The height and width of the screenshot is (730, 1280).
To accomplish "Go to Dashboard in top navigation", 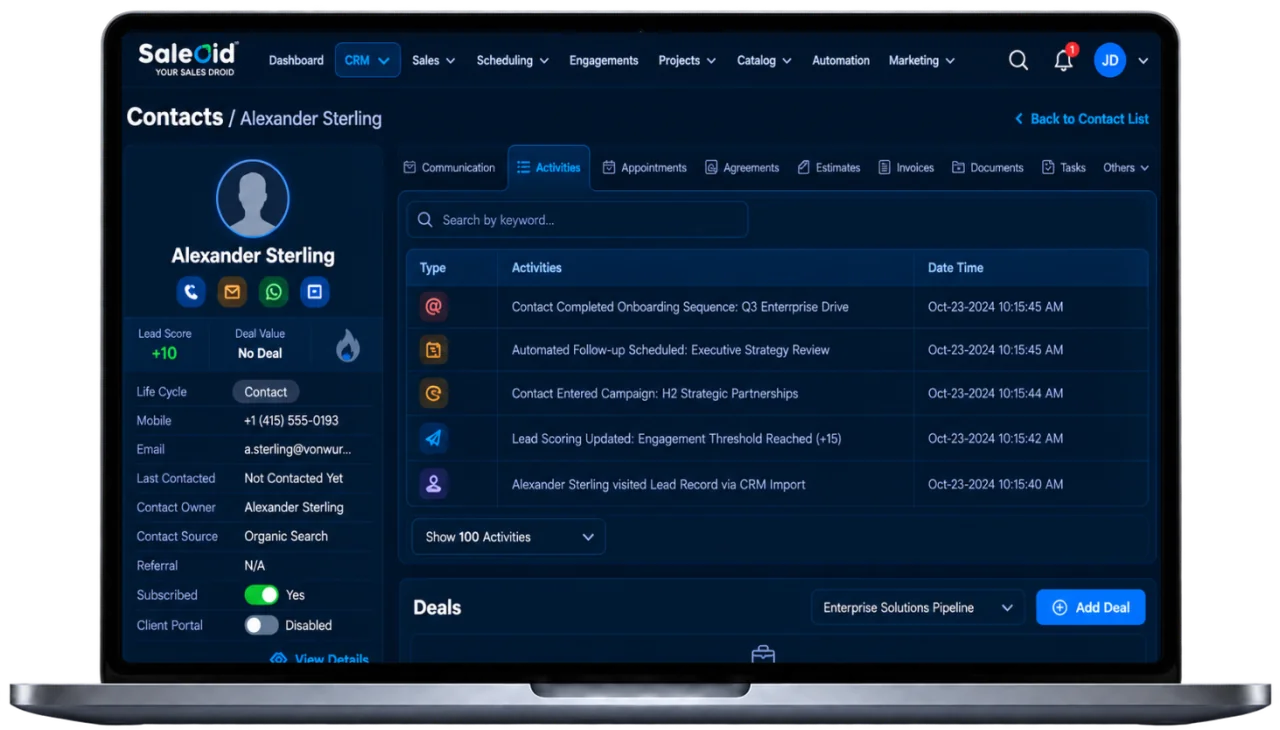I will click(296, 61).
